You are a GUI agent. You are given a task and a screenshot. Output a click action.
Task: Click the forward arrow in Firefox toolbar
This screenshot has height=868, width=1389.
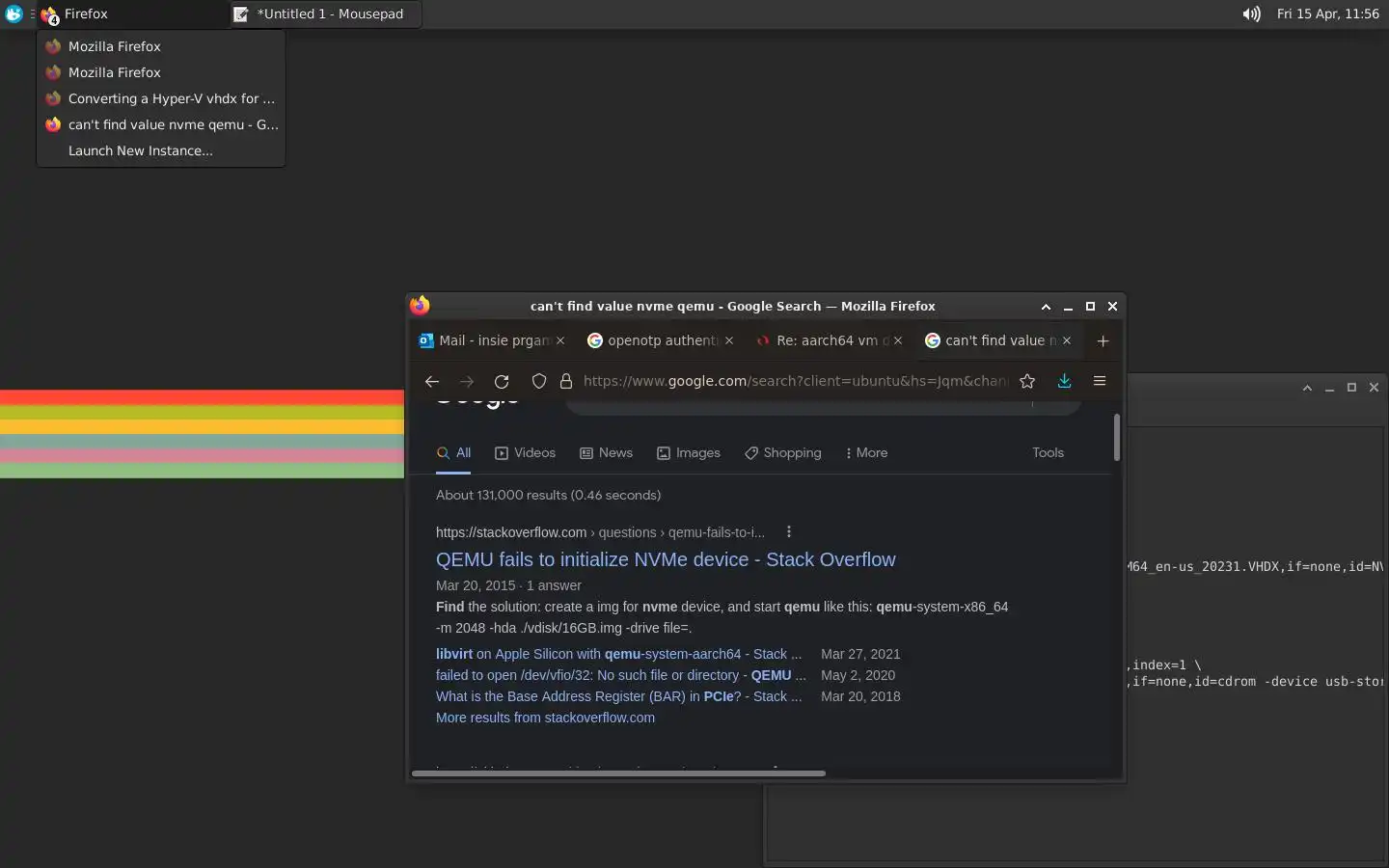tap(467, 381)
